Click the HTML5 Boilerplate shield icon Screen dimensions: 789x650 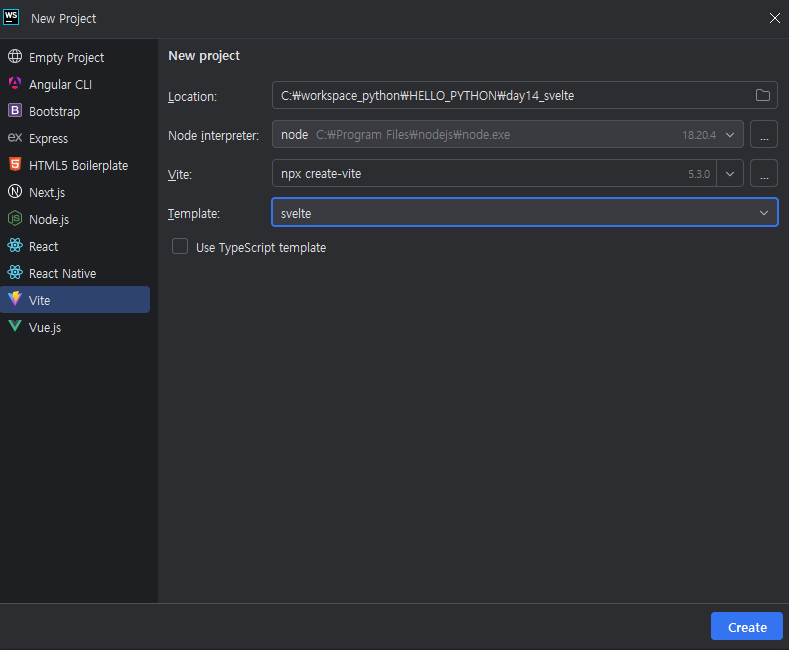point(15,164)
